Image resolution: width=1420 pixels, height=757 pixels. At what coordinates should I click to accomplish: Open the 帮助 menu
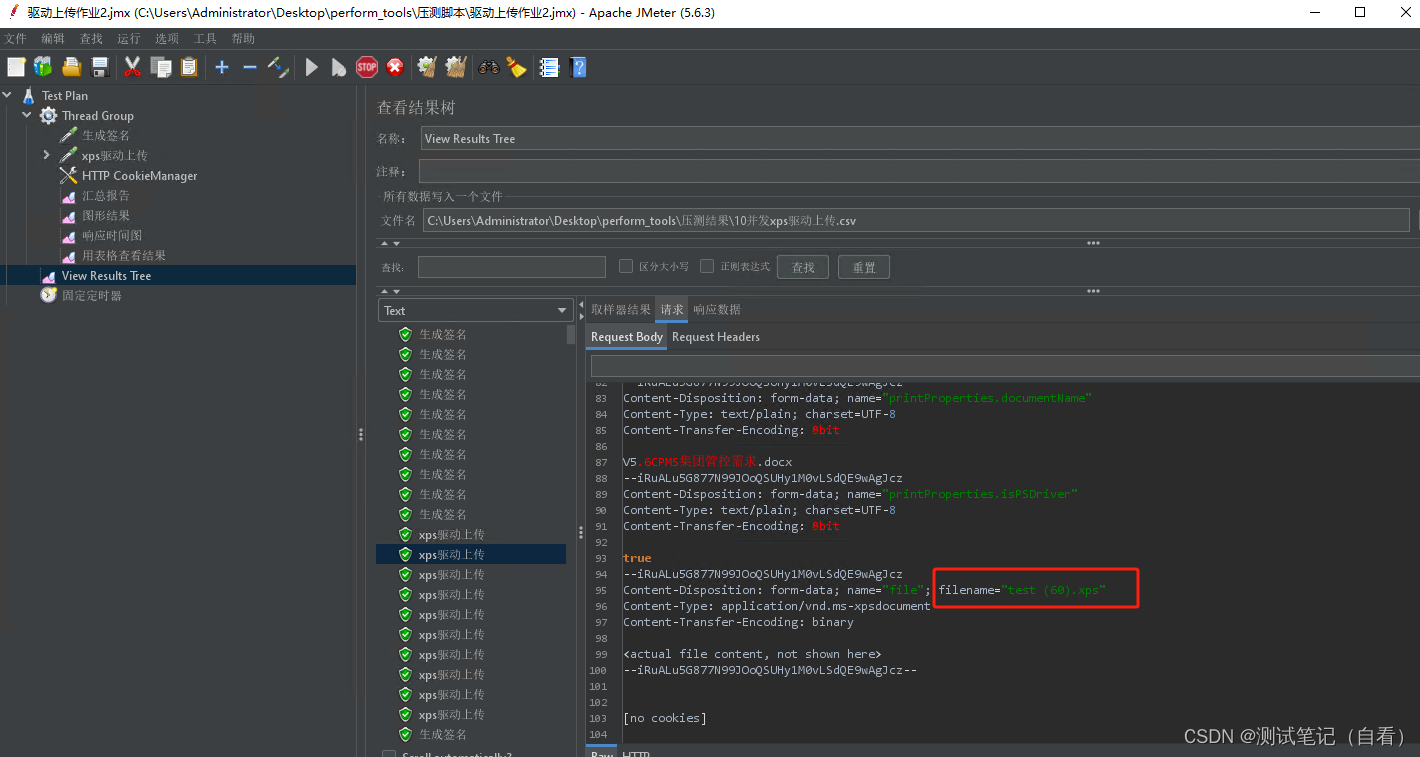(x=243, y=38)
